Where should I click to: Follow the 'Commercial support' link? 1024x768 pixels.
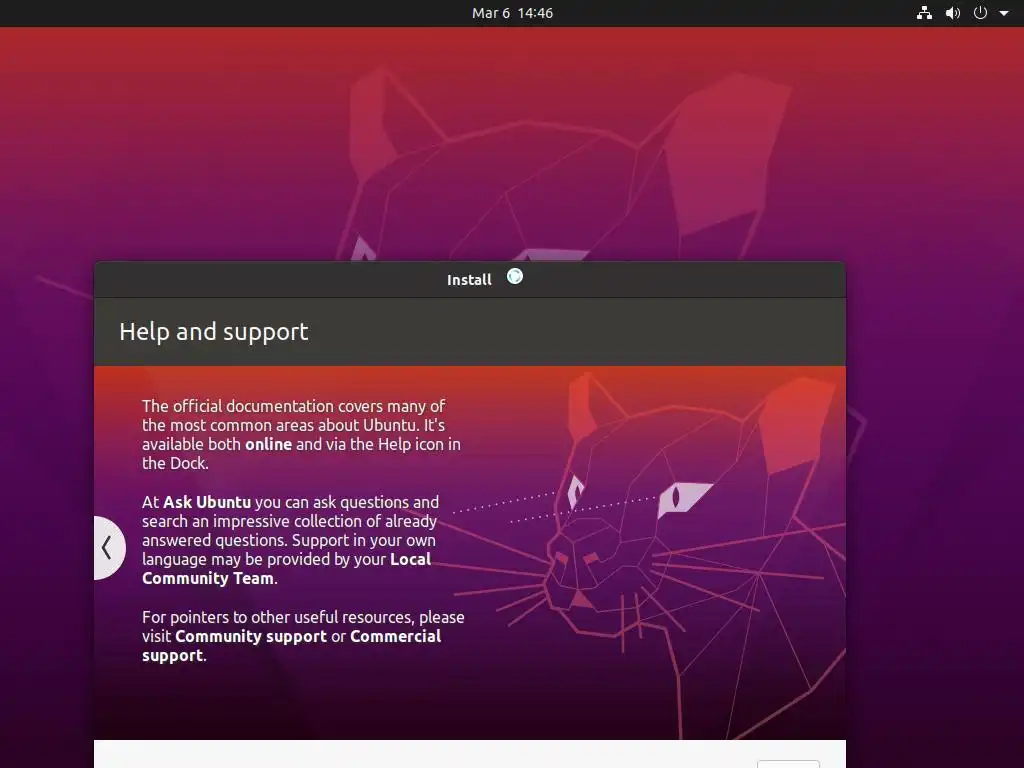292,646
